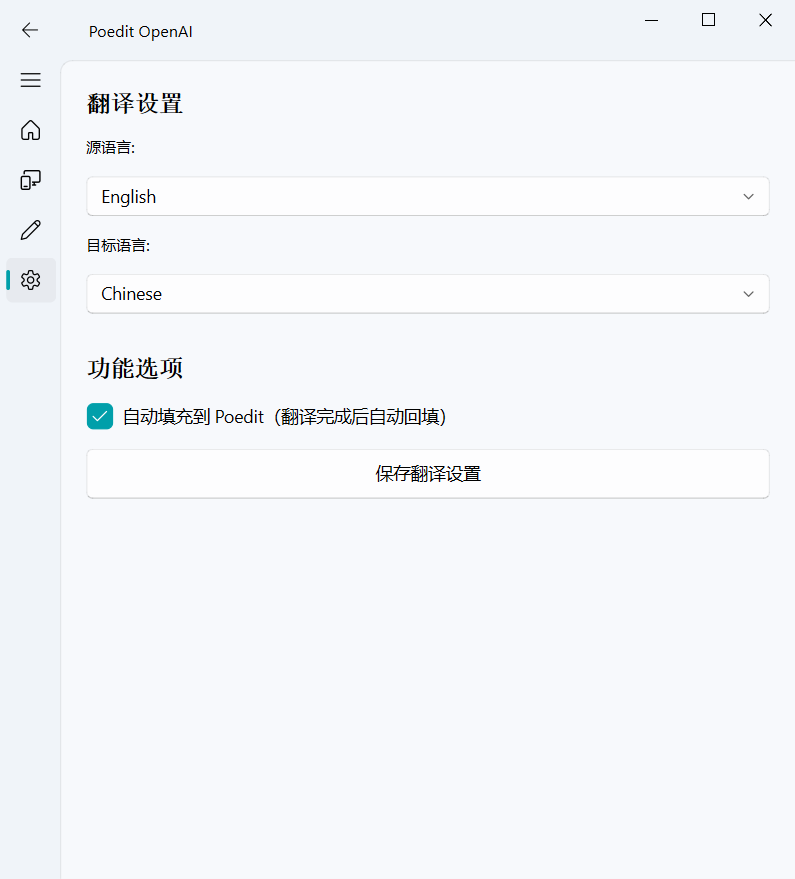
Task: Click the back arrow in the title bar
Action: (30, 30)
